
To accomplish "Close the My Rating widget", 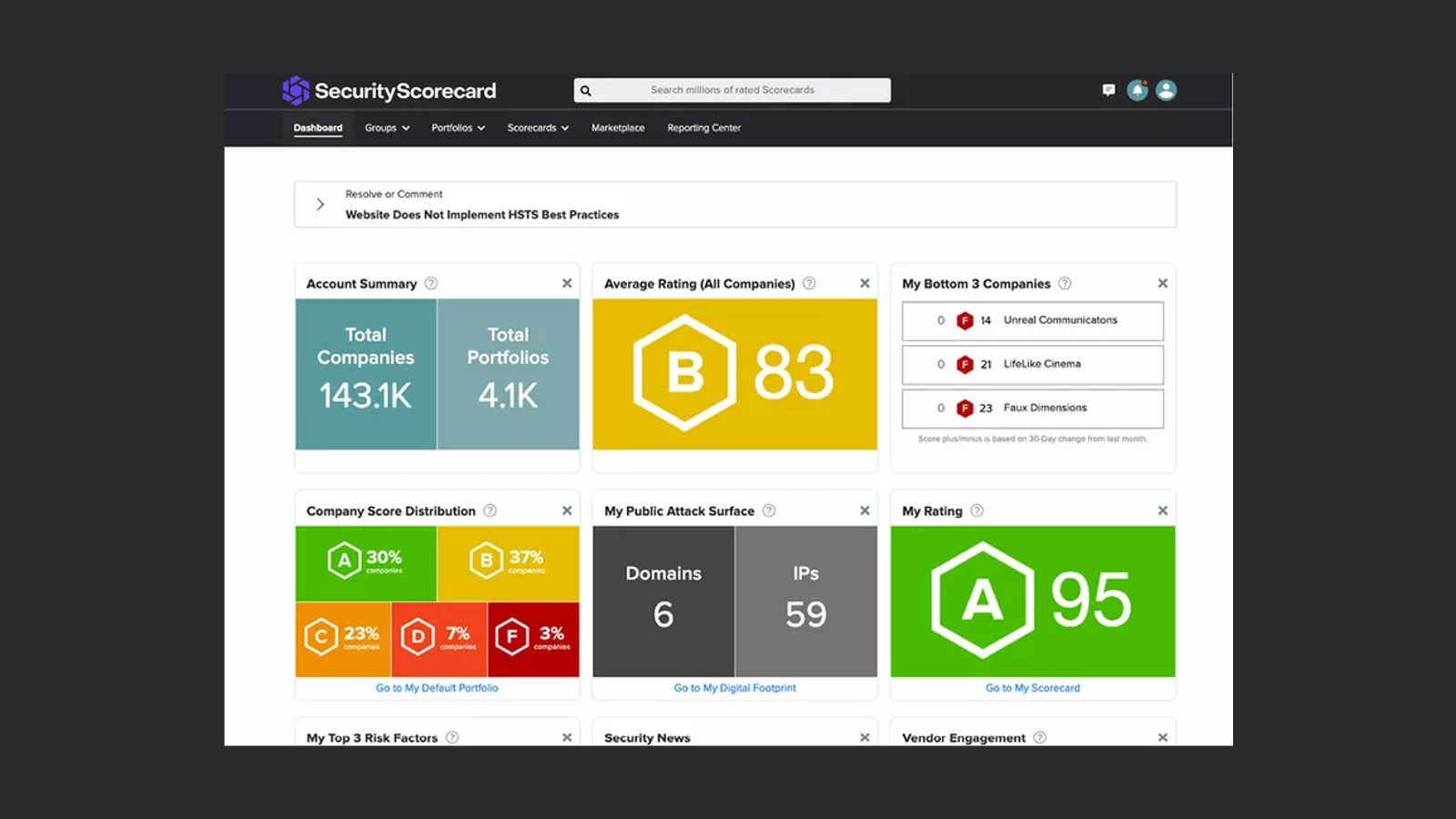I will [1162, 511].
